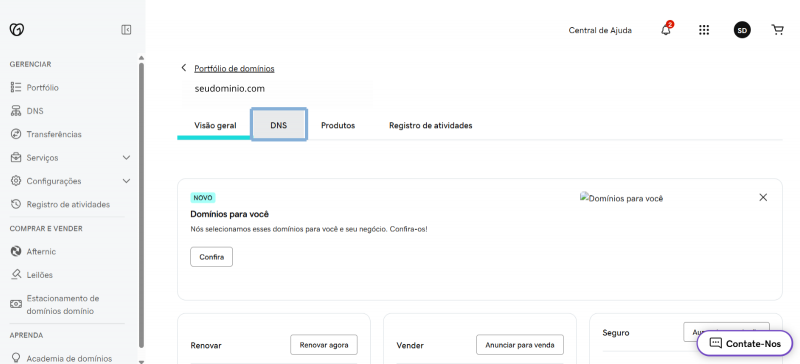Click the Afternic globe icon

click(16, 252)
